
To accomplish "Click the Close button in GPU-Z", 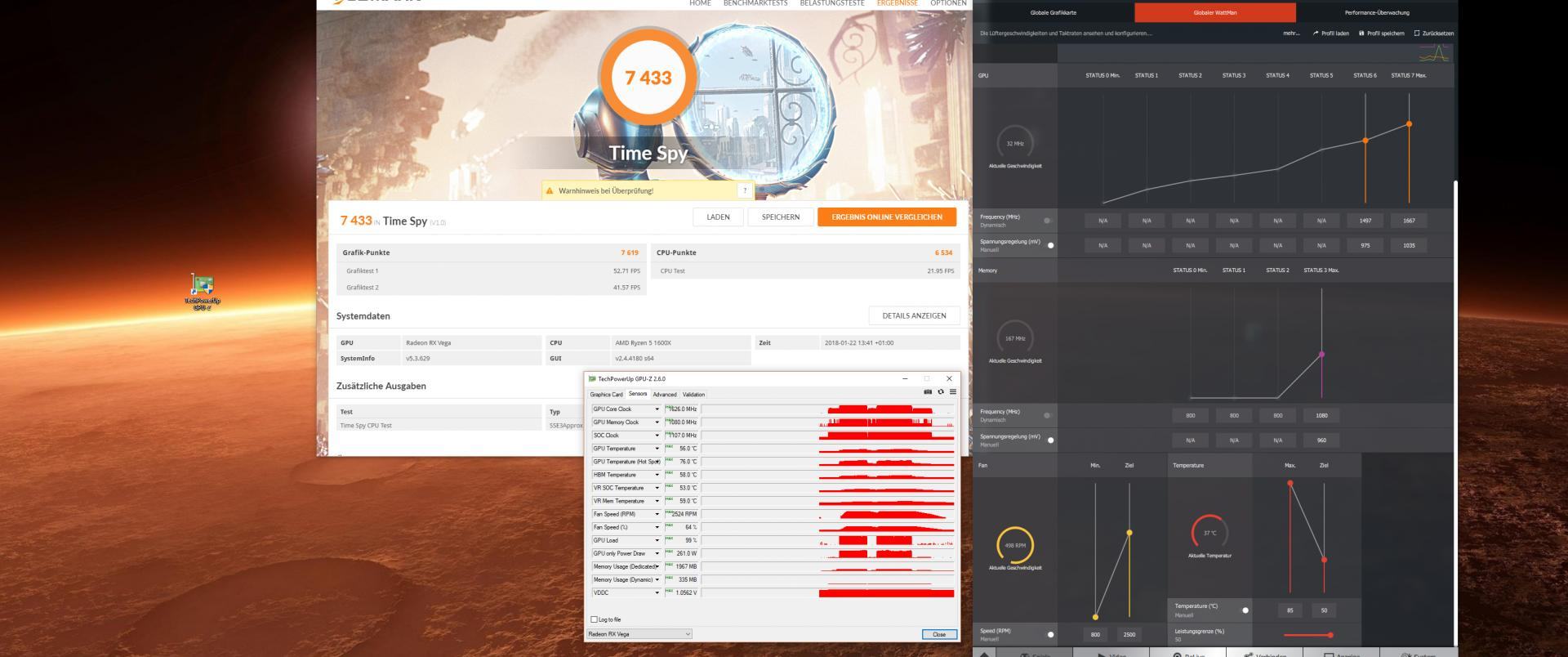I will (939, 634).
